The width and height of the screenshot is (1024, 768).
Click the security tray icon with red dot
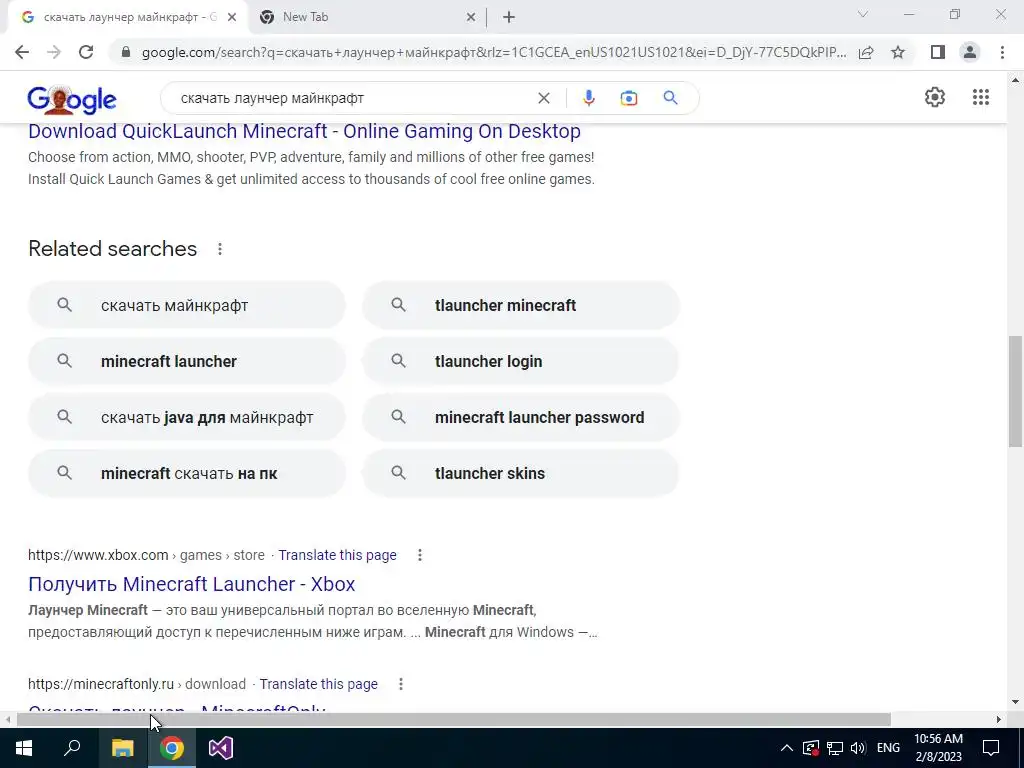tap(810, 748)
